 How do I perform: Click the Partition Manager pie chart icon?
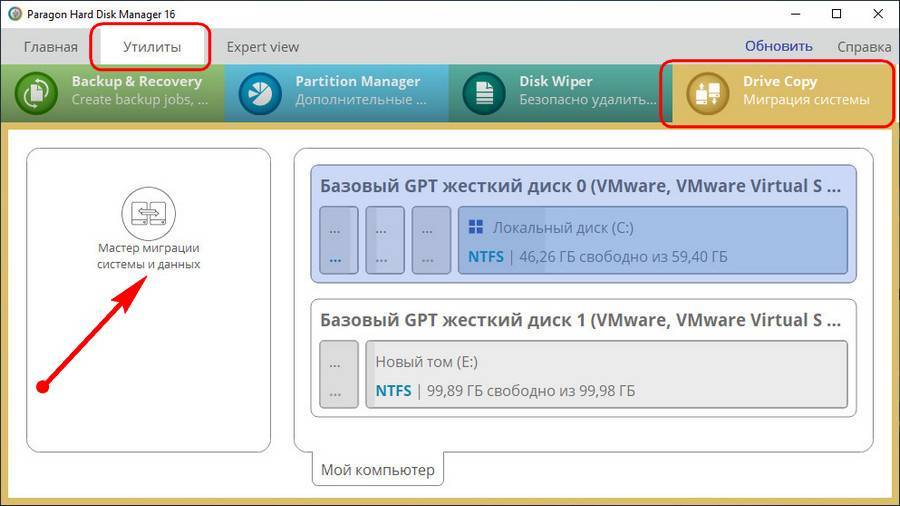tap(260, 93)
